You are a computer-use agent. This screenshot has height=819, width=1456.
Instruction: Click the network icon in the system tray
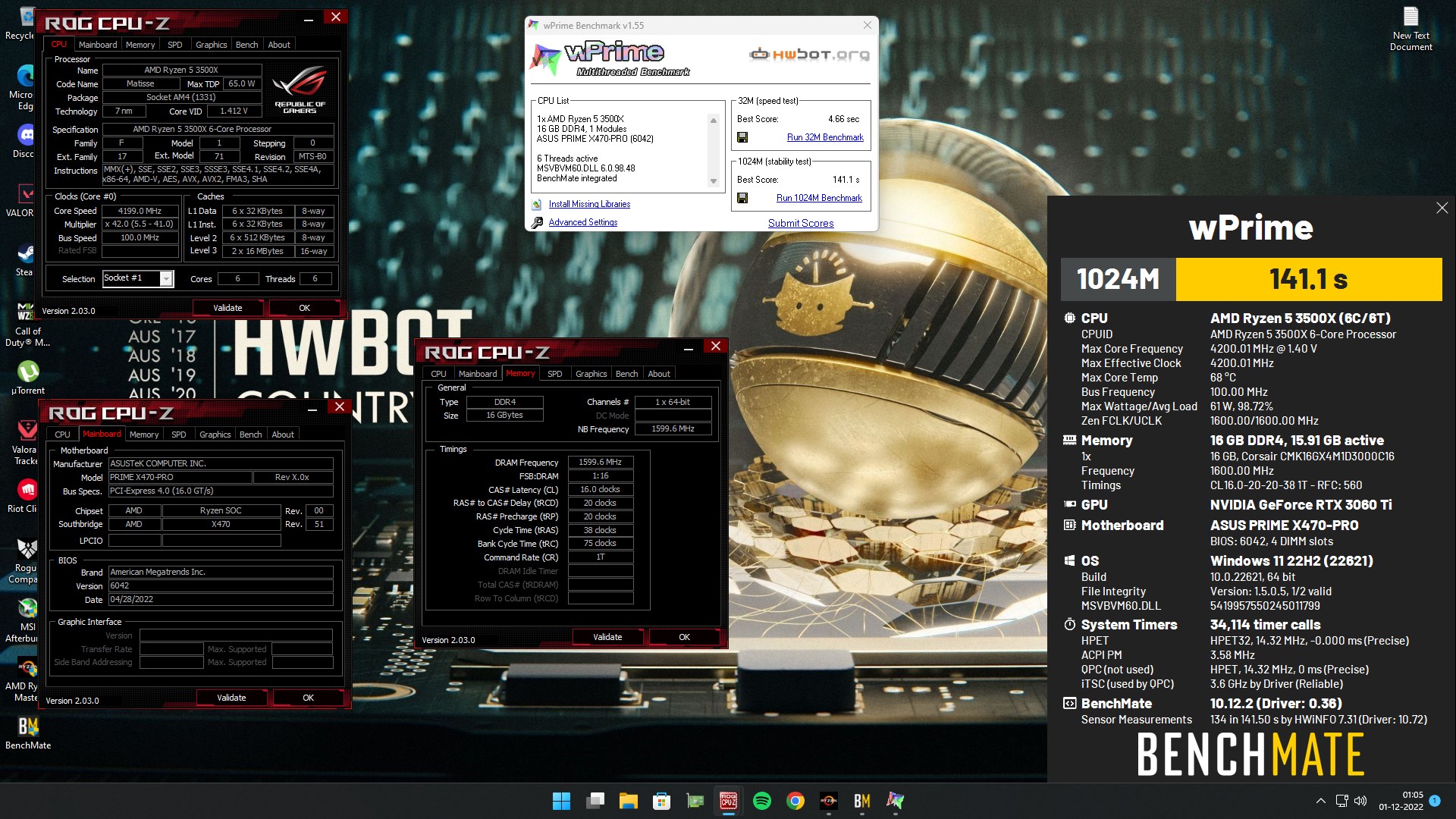pos(1341,801)
